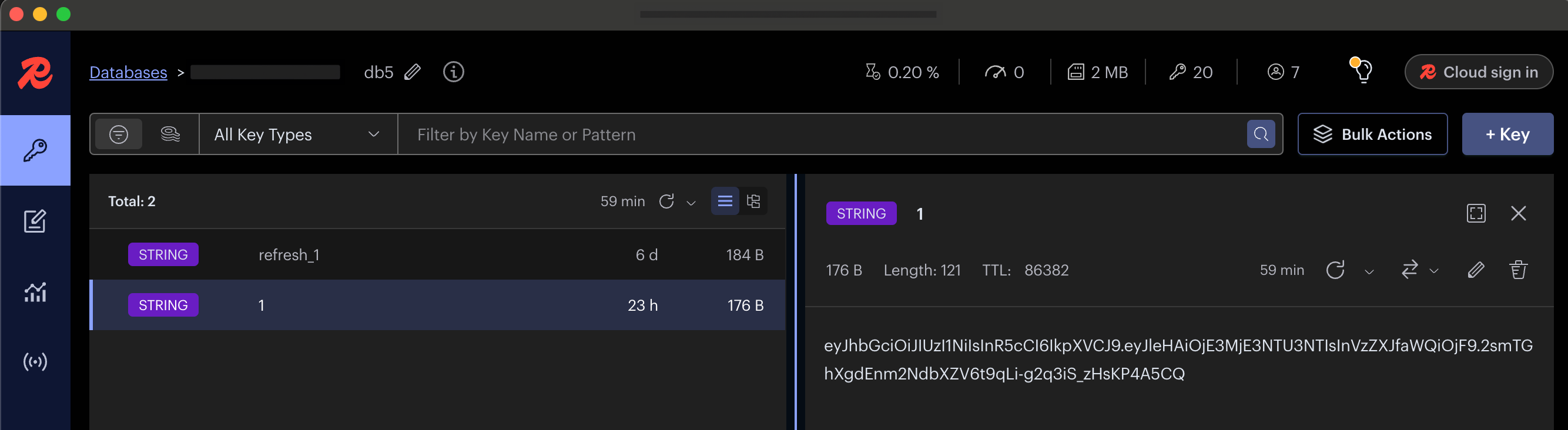The height and width of the screenshot is (430, 1568).
Task: Expand the value format dropdown chevron
Action: click(x=1433, y=271)
